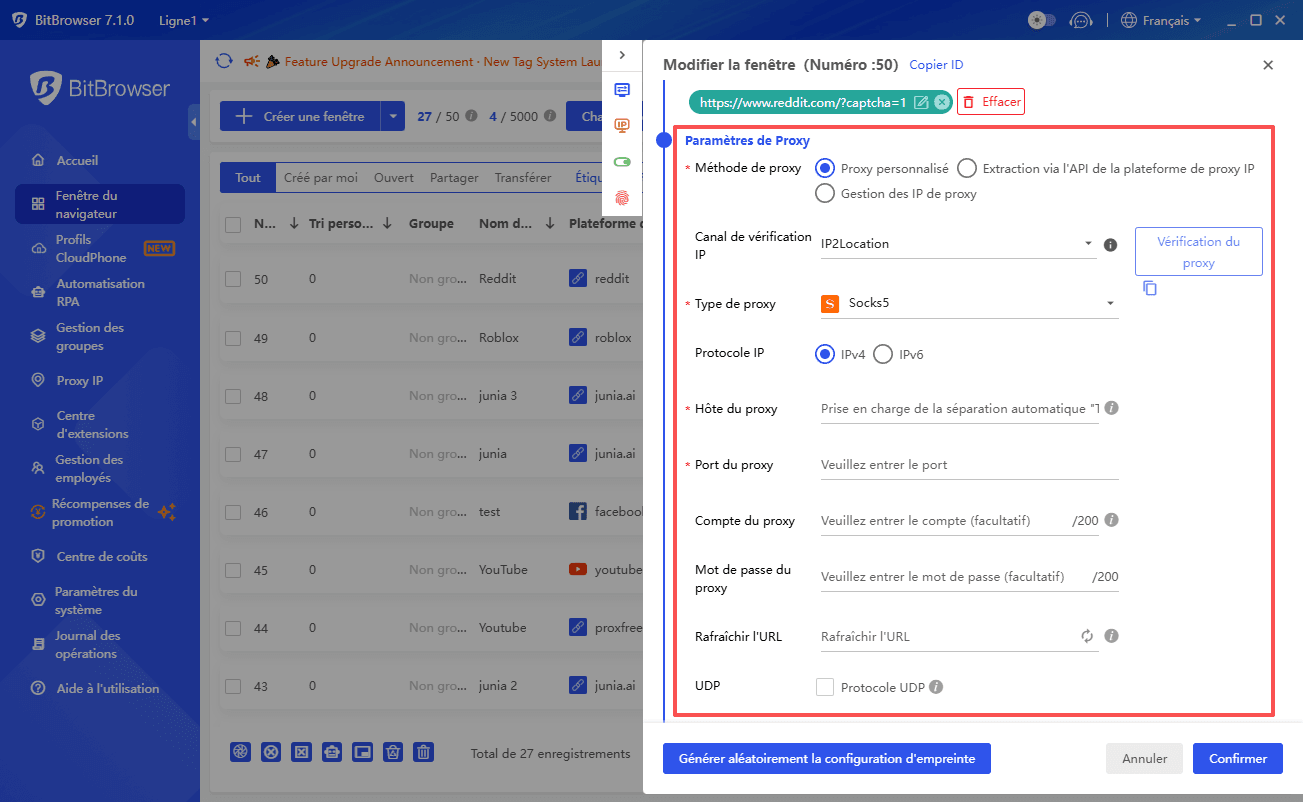The width and height of the screenshot is (1303, 802).
Task: Open the customer support headset icon
Action: pyautogui.click(x=1080, y=20)
